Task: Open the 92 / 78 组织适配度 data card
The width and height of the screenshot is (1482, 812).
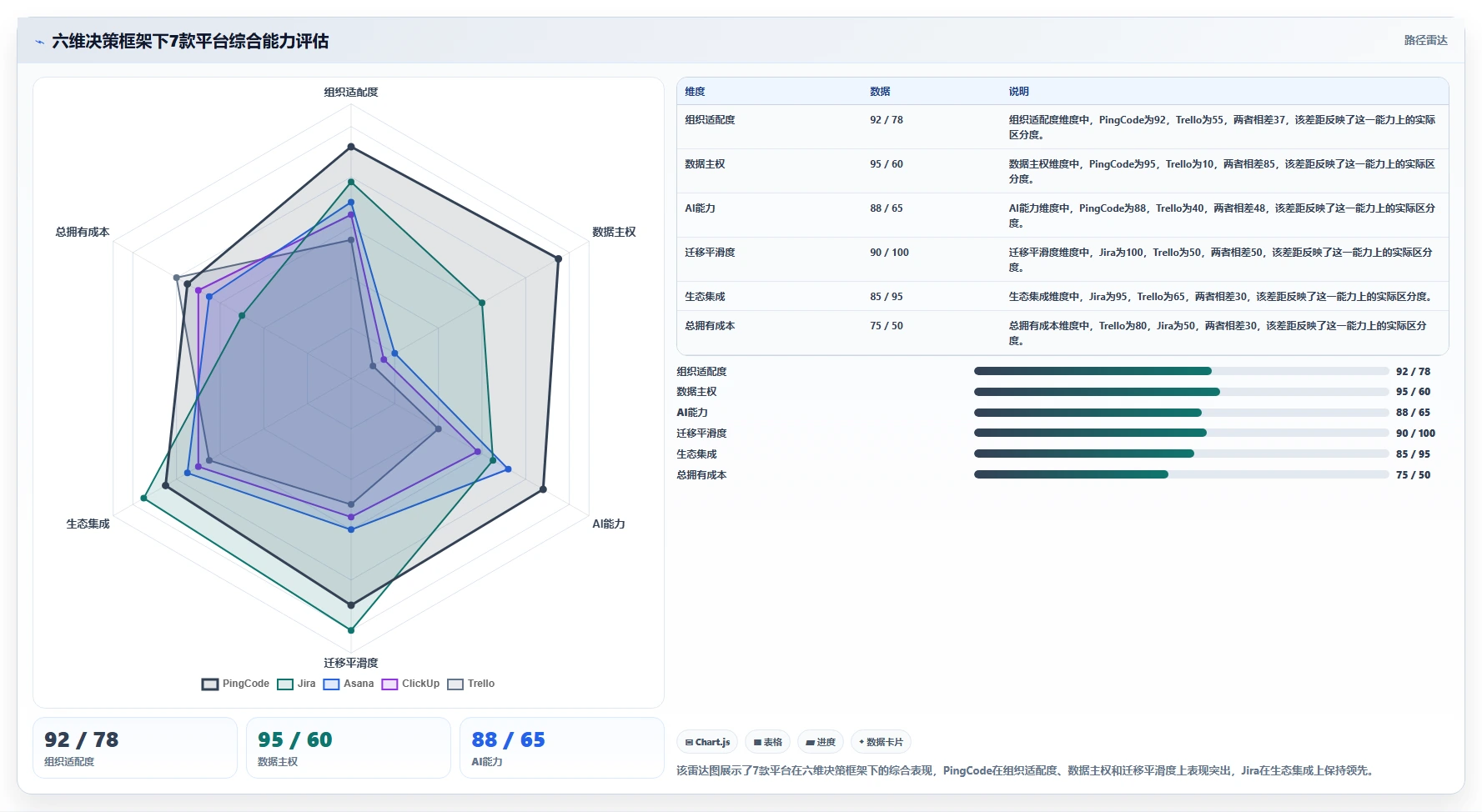Action: point(135,748)
